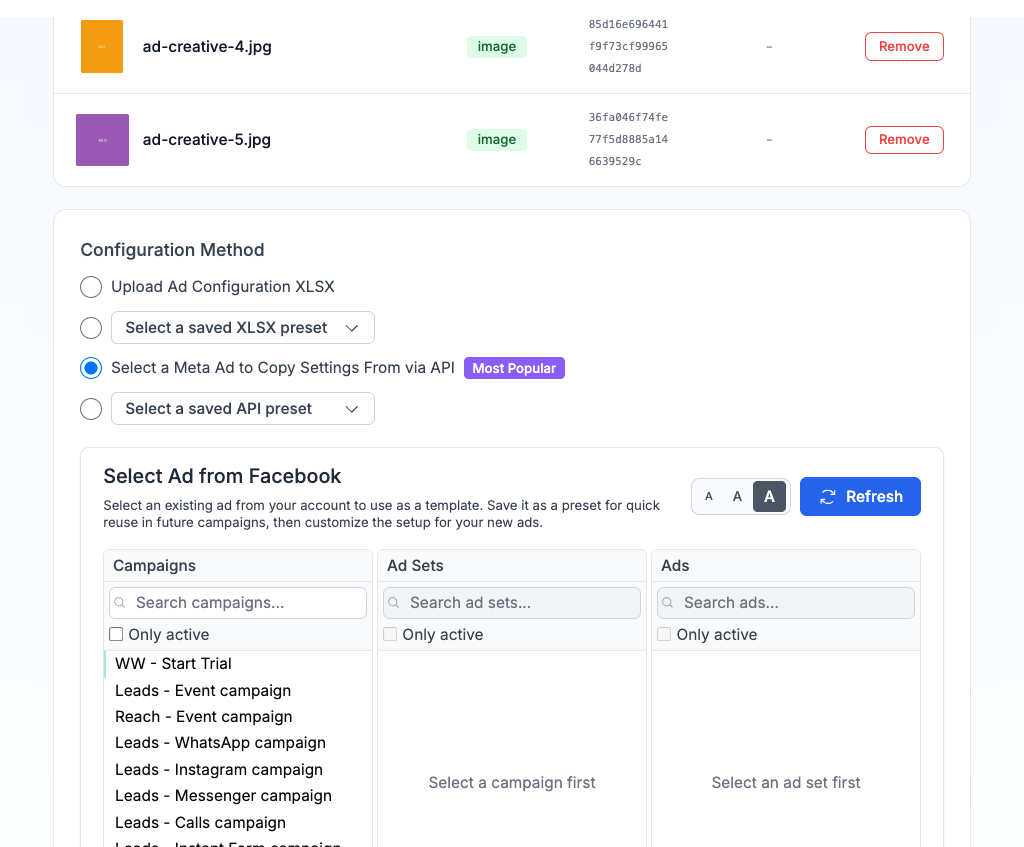Select the medium font size A
This screenshot has height=847, width=1024.
(737, 497)
